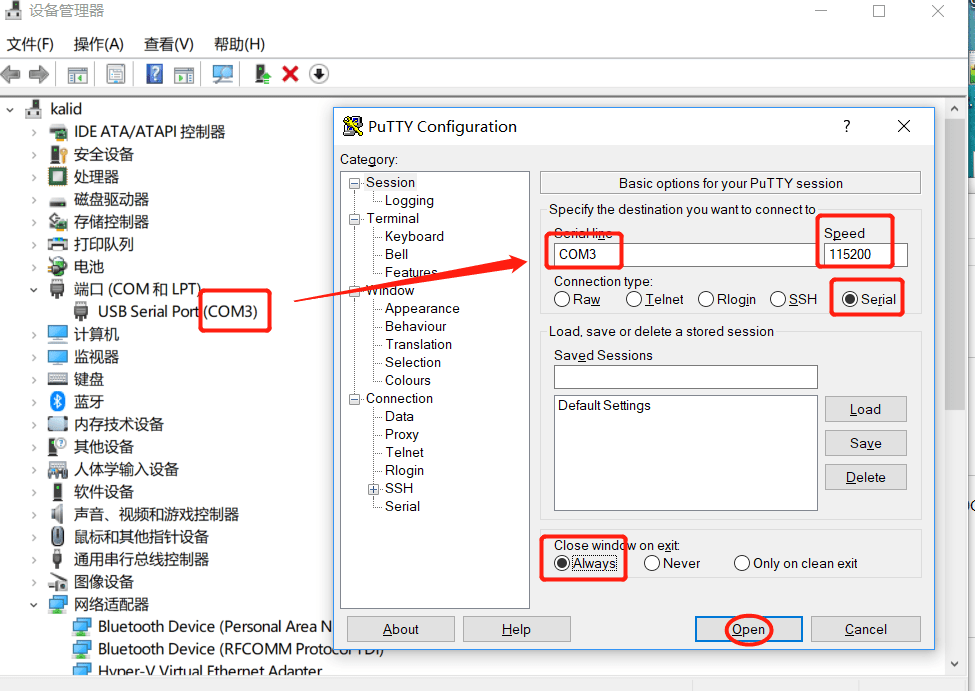This screenshot has height=691, width=975.
Task: Click the Load button
Action: (866, 409)
